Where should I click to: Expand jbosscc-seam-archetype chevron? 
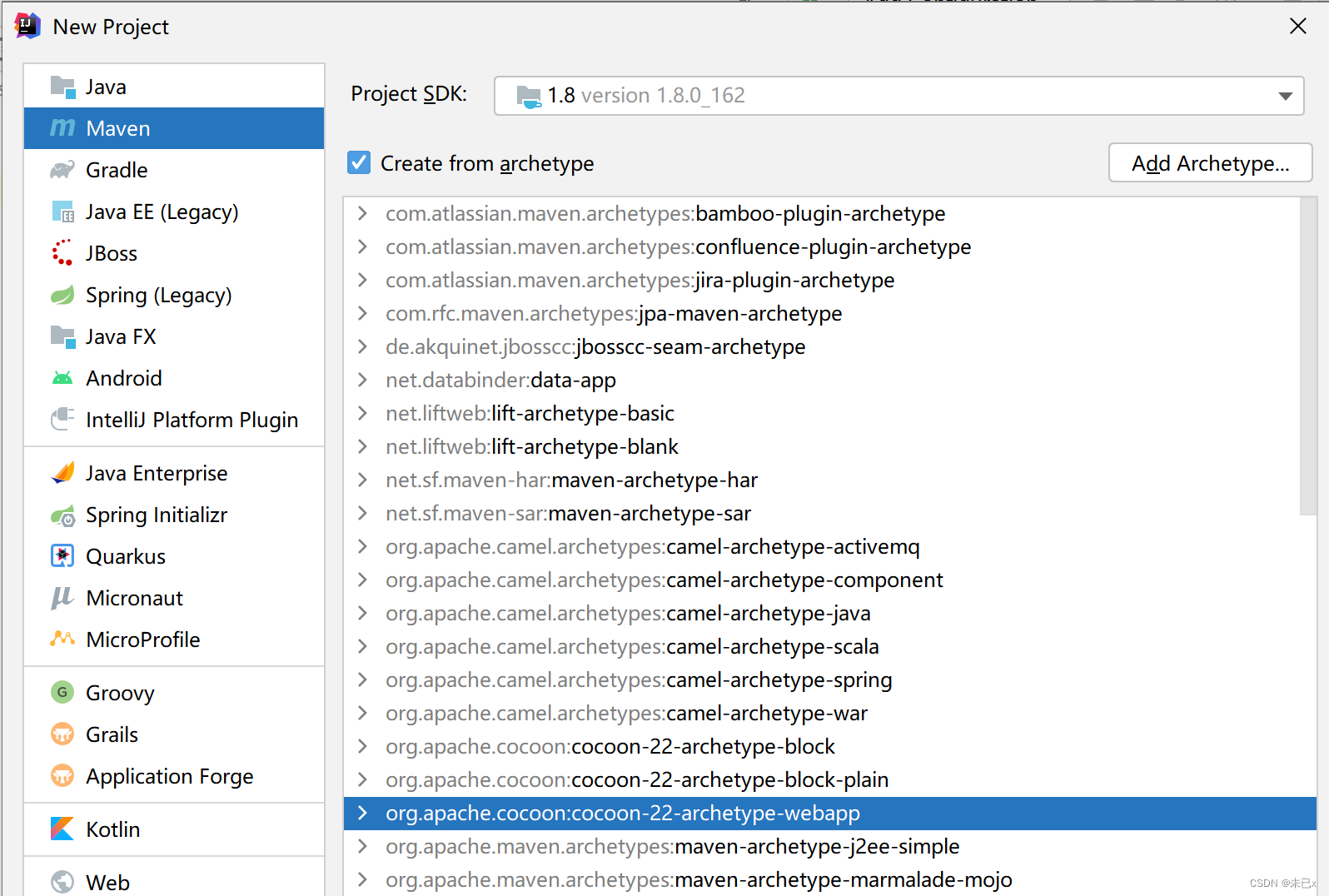362,346
